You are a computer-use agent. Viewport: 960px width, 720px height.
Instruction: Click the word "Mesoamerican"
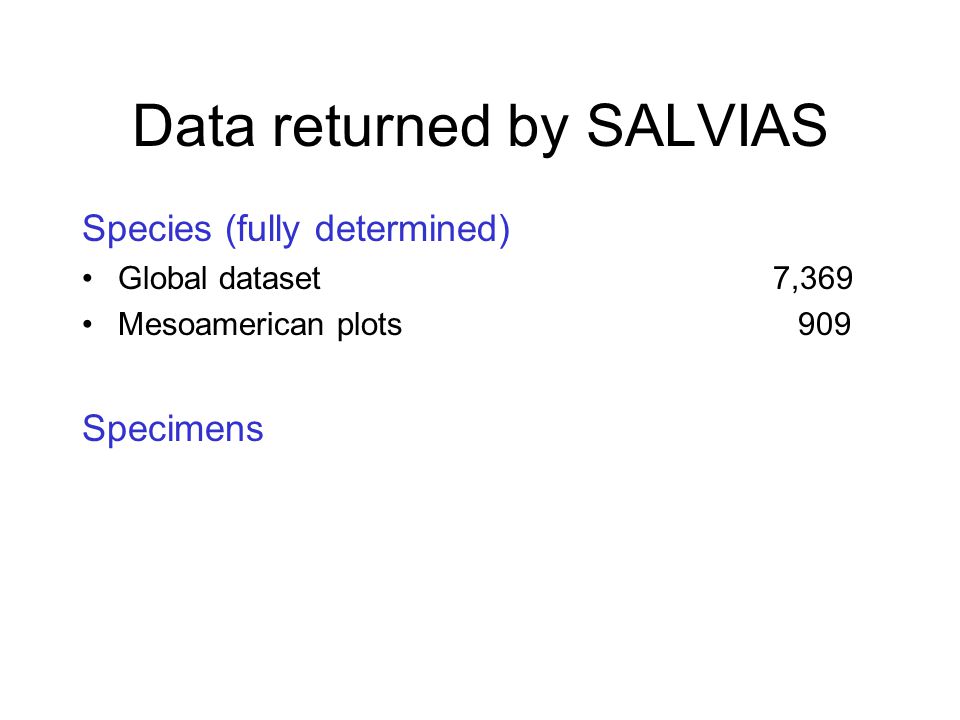pos(221,324)
